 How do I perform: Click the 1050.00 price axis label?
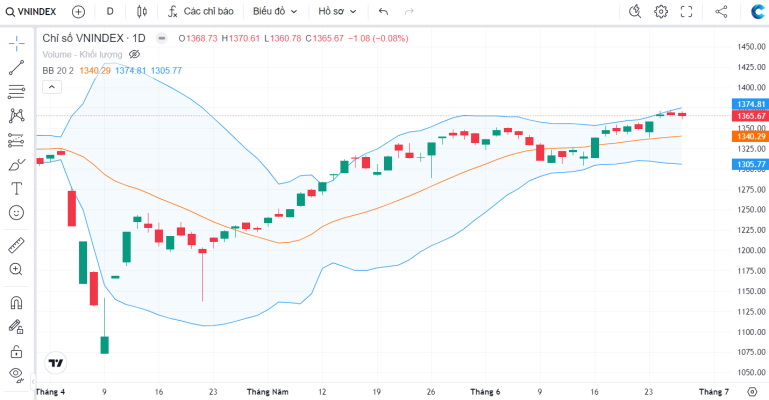click(751, 372)
